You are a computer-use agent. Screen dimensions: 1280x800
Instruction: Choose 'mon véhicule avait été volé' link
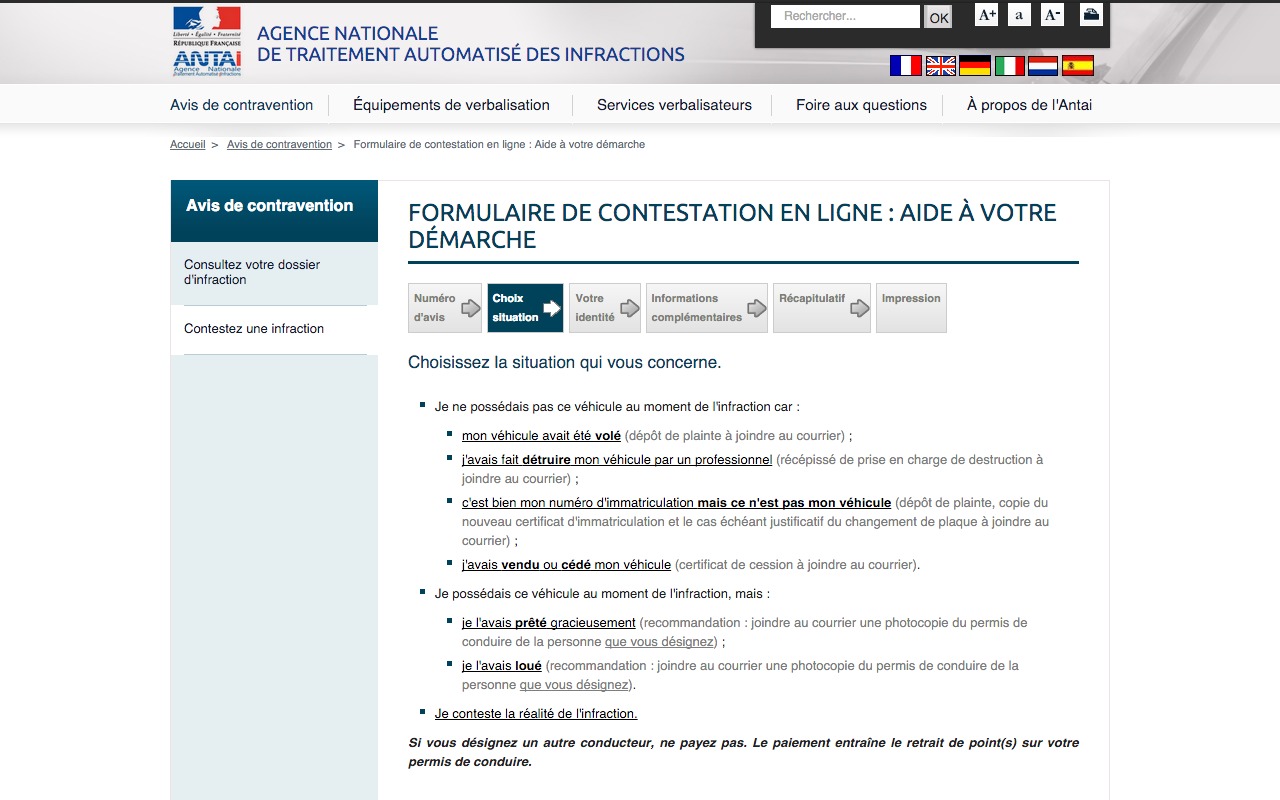pyautogui.click(x=541, y=436)
